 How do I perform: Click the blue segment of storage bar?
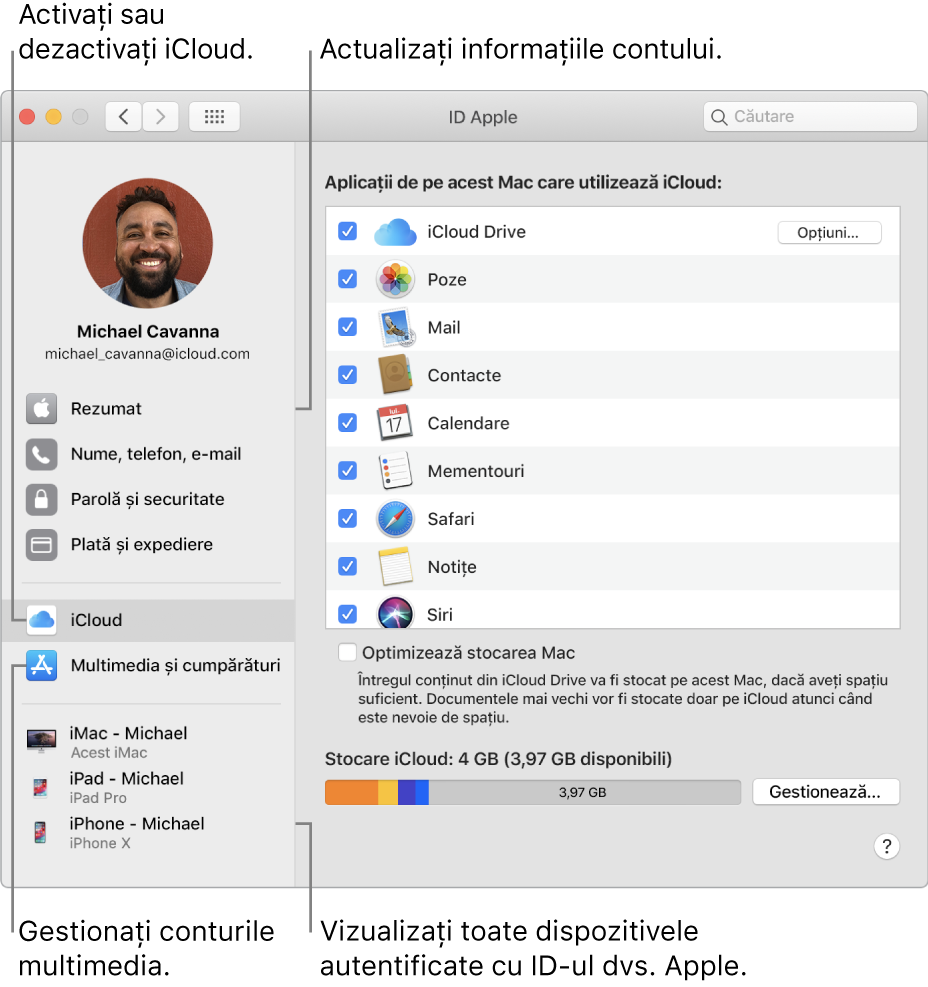(422, 792)
